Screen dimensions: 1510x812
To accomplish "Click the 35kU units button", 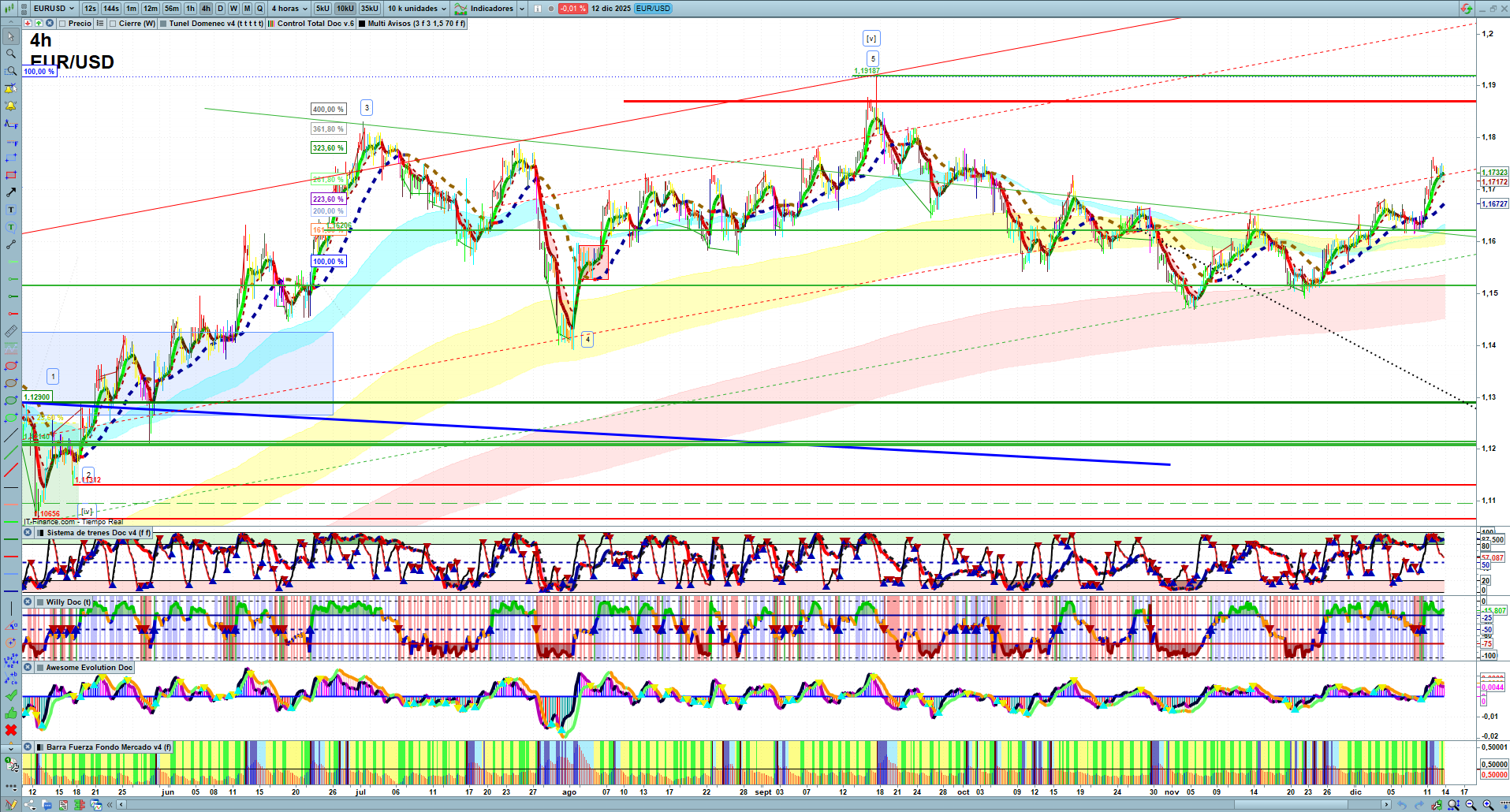I will click(370, 9).
